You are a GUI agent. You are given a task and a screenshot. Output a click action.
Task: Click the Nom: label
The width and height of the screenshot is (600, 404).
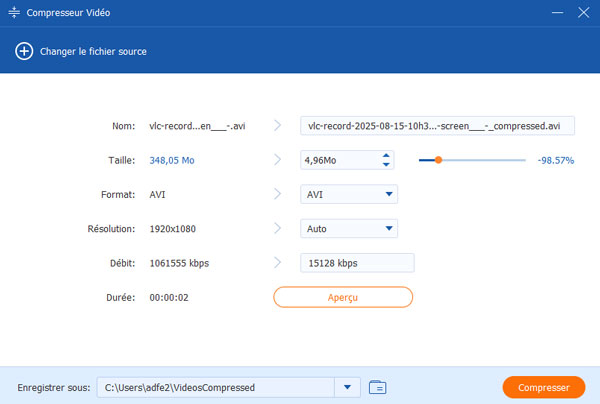124,126
